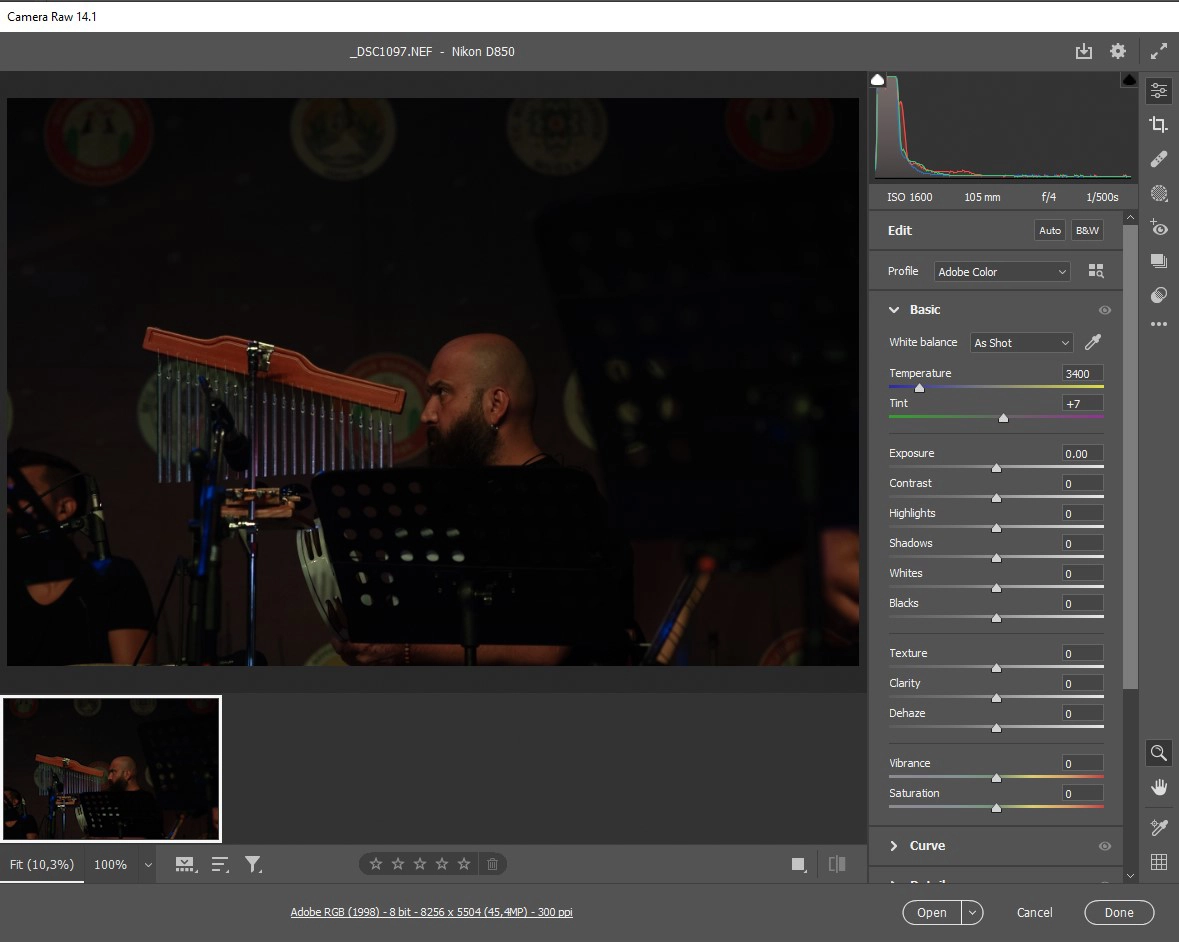Click the White Balance eyedropper tool
The width and height of the screenshot is (1179, 942).
pyautogui.click(x=1093, y=343)
